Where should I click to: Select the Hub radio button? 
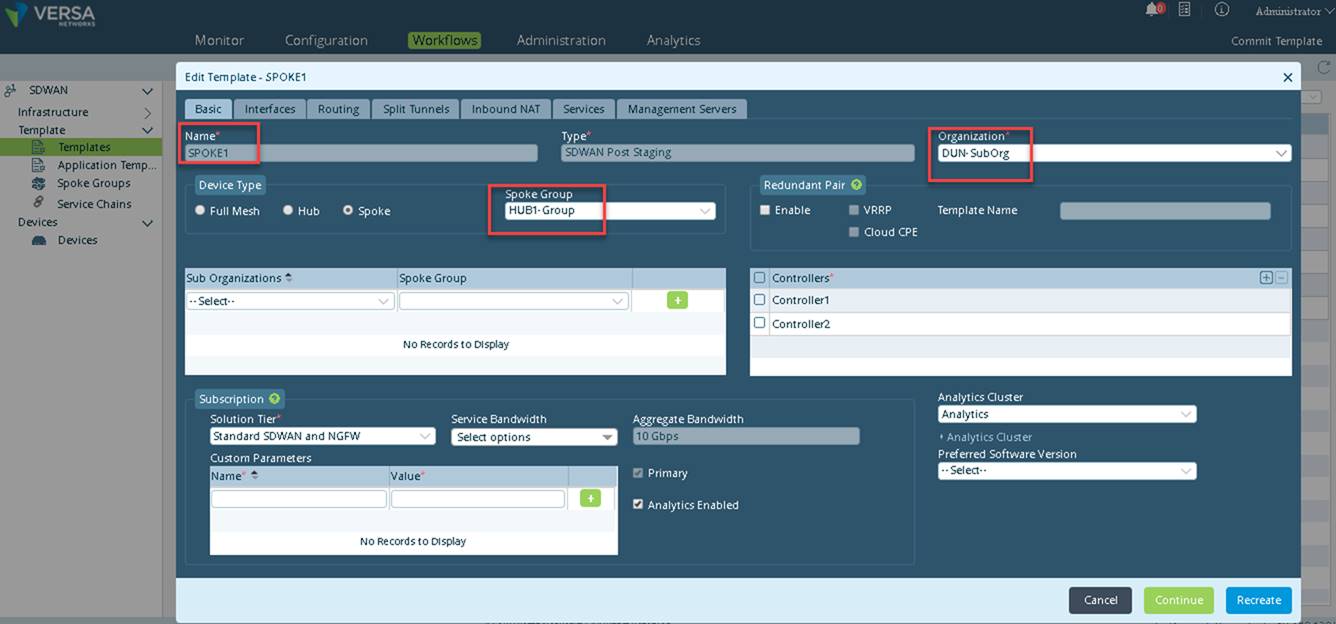288,211
